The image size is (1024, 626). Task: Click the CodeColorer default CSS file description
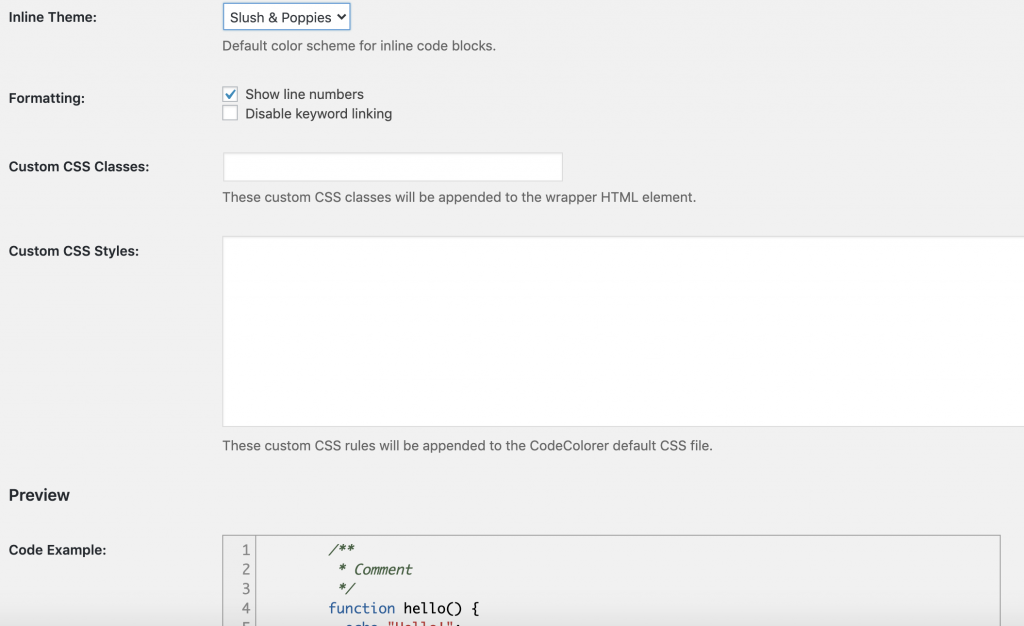pos(467,446)
